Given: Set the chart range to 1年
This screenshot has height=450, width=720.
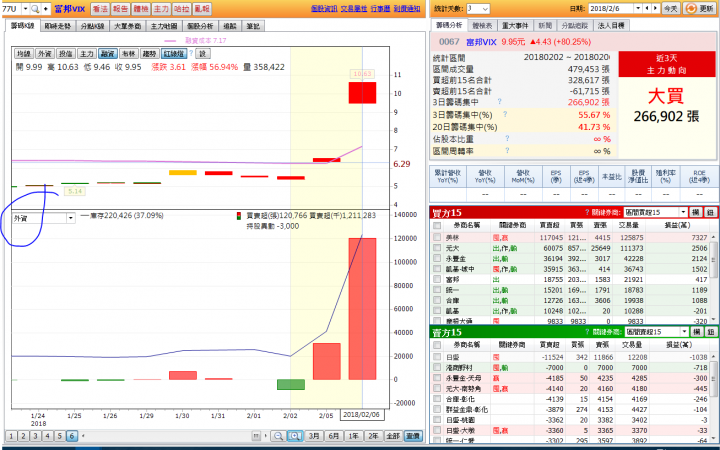Looking at the screenshot, I should [x=354, y=436].
